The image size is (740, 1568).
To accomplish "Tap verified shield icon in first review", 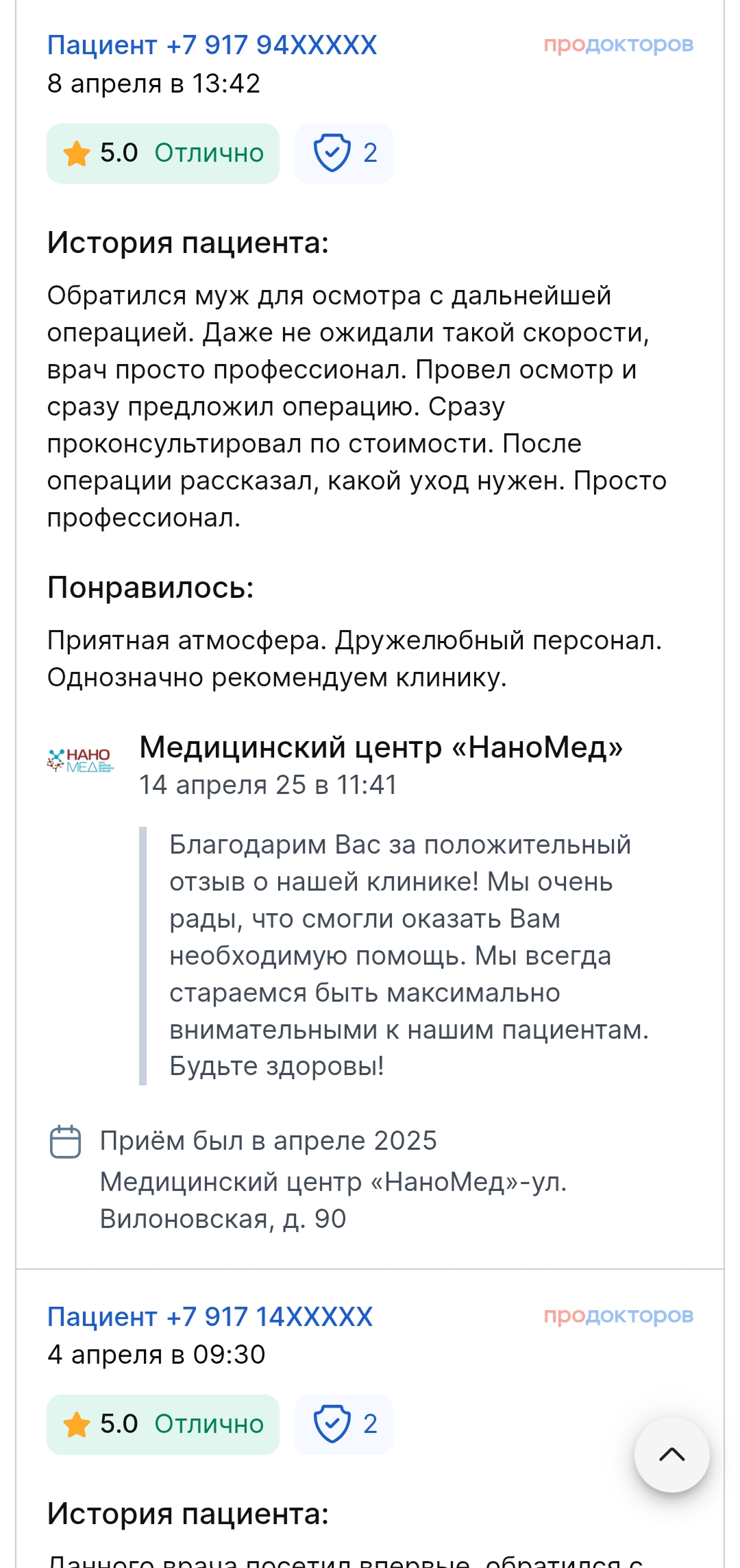I will [332, 154].
